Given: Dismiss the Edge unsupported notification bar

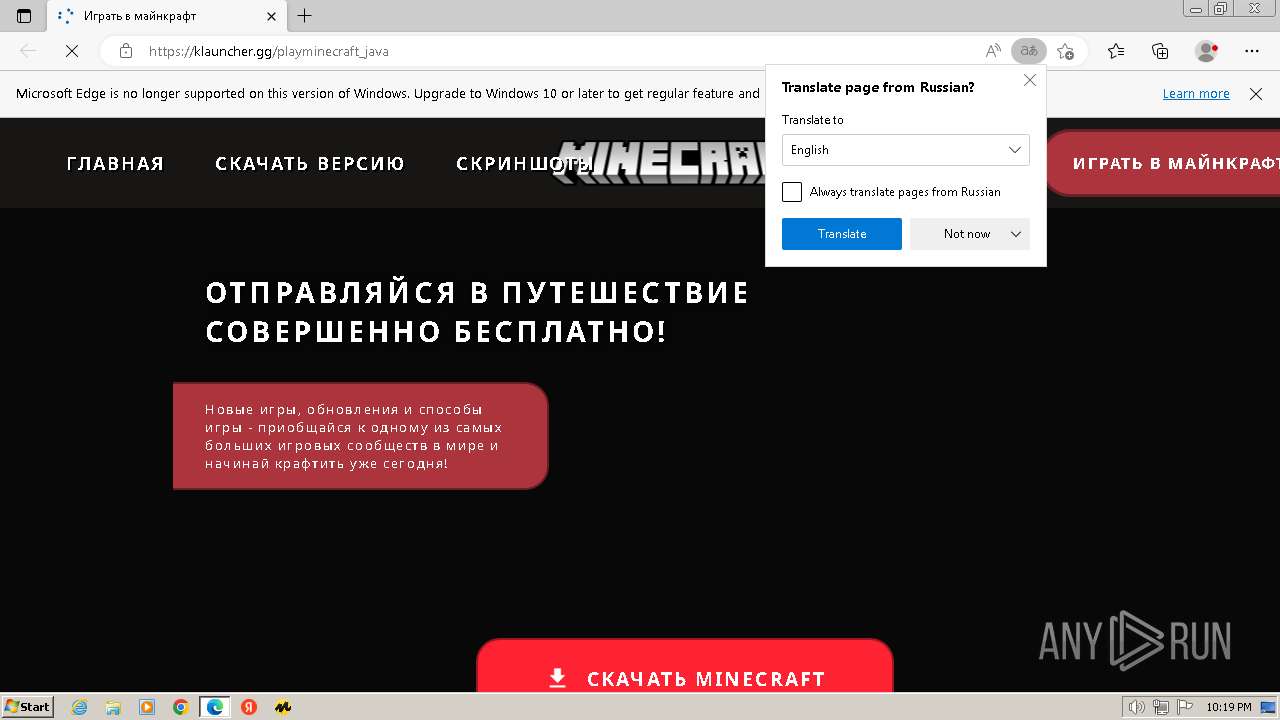Looking at the screenshot, I should pos(1256,94).
